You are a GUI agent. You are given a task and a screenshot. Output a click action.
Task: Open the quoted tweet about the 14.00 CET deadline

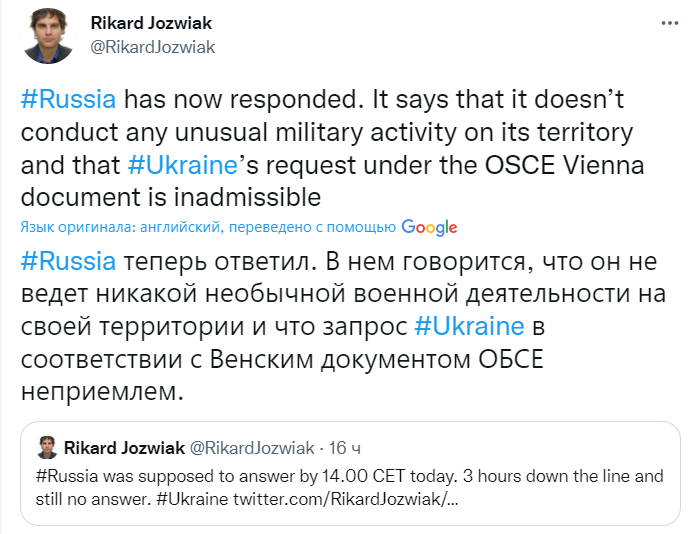(x=350, y=473)
